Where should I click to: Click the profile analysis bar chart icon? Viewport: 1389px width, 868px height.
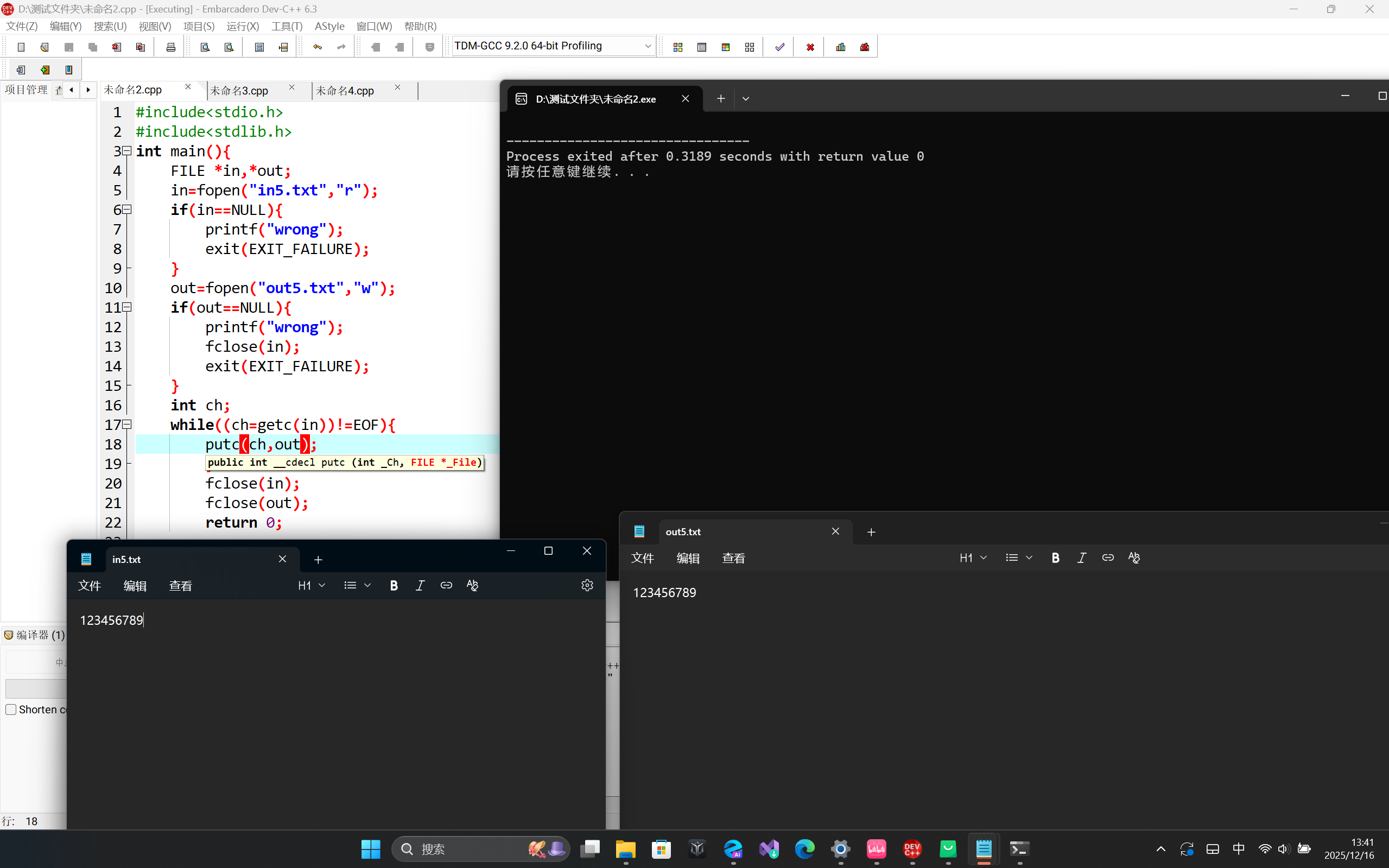click(841, 47)
